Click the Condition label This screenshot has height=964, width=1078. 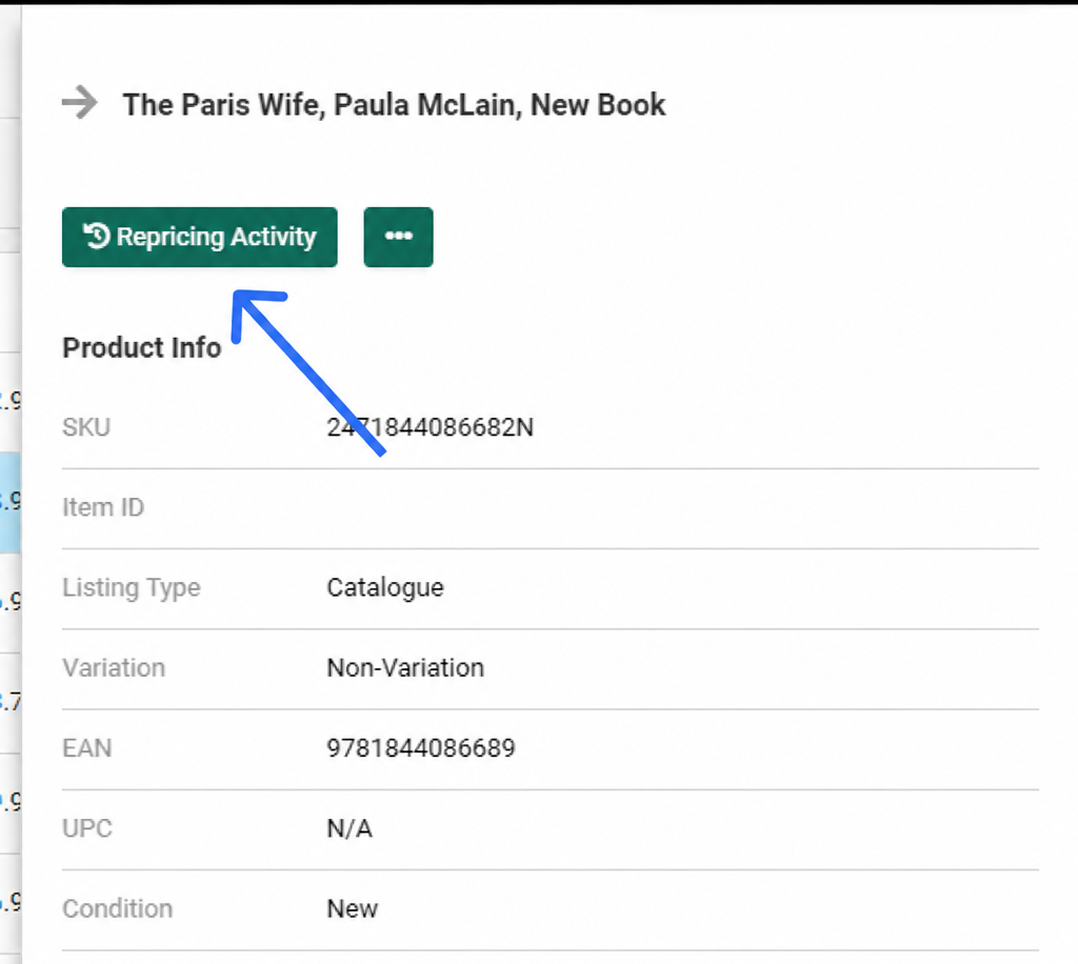point(118,909)
